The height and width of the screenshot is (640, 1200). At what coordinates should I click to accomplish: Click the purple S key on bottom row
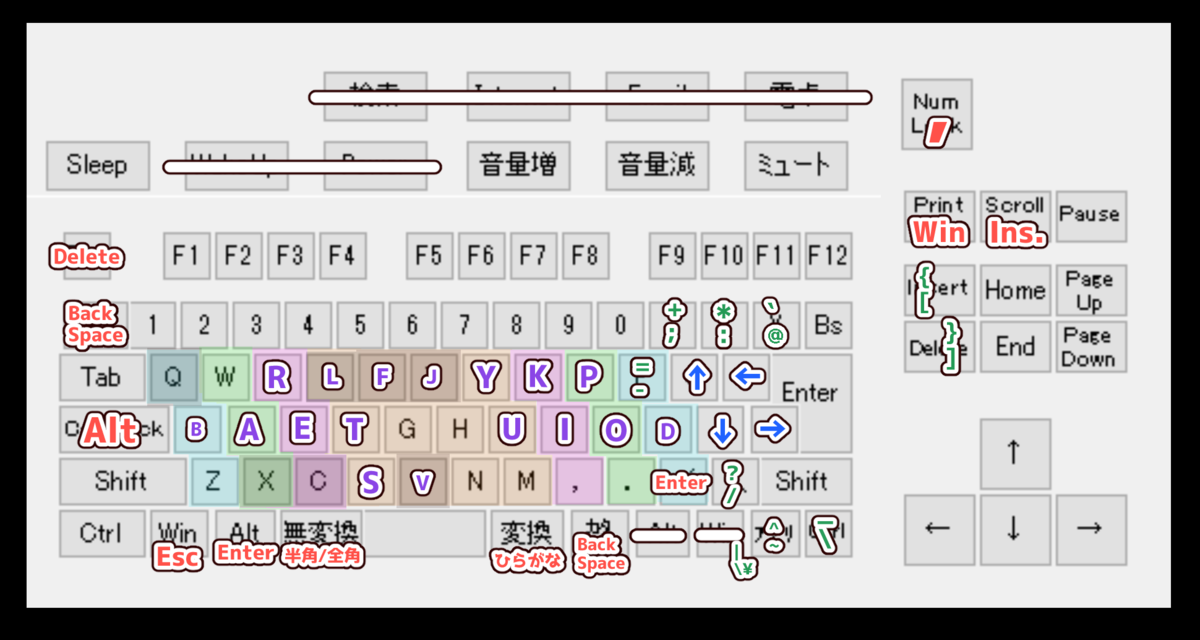370,481
